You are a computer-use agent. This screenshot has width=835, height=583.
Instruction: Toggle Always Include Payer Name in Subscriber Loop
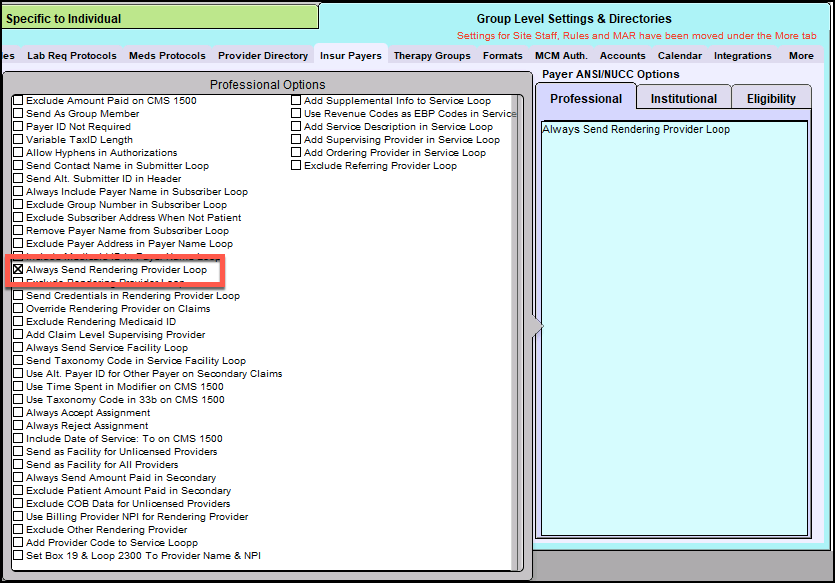(18, 192)
